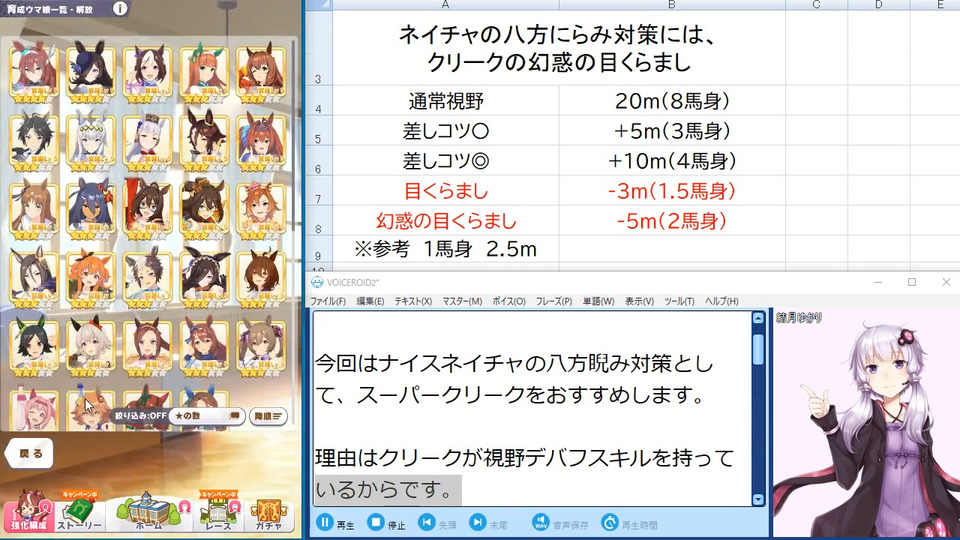Click the VOICEROID2 app logo in title bar
The image size is (960, 540).
coord(317,282)
